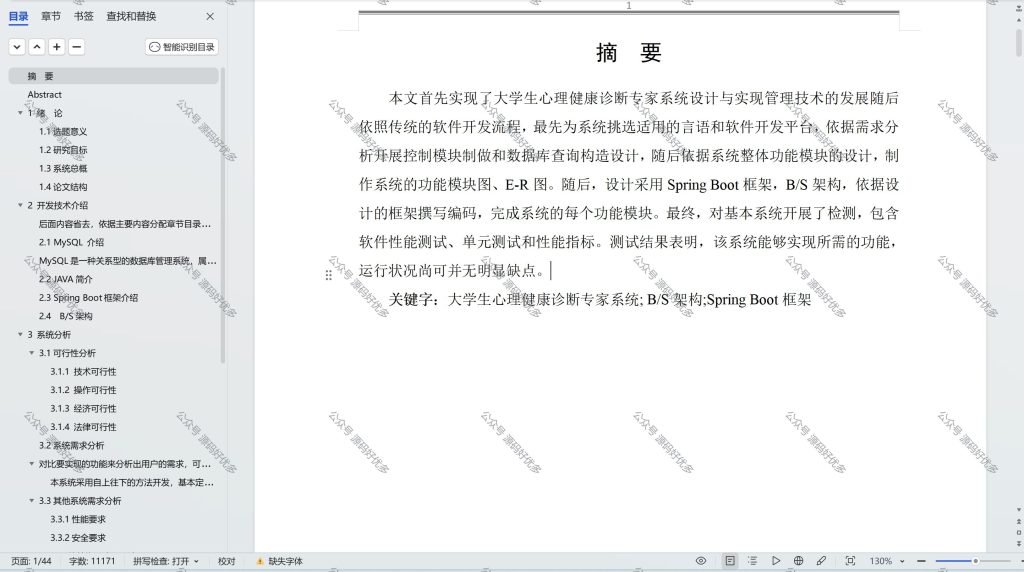The height and width of the screenshot is (572, 1024).
Task: Open 拼写检查: 打开 dropdown
Action: pos(166,561)
